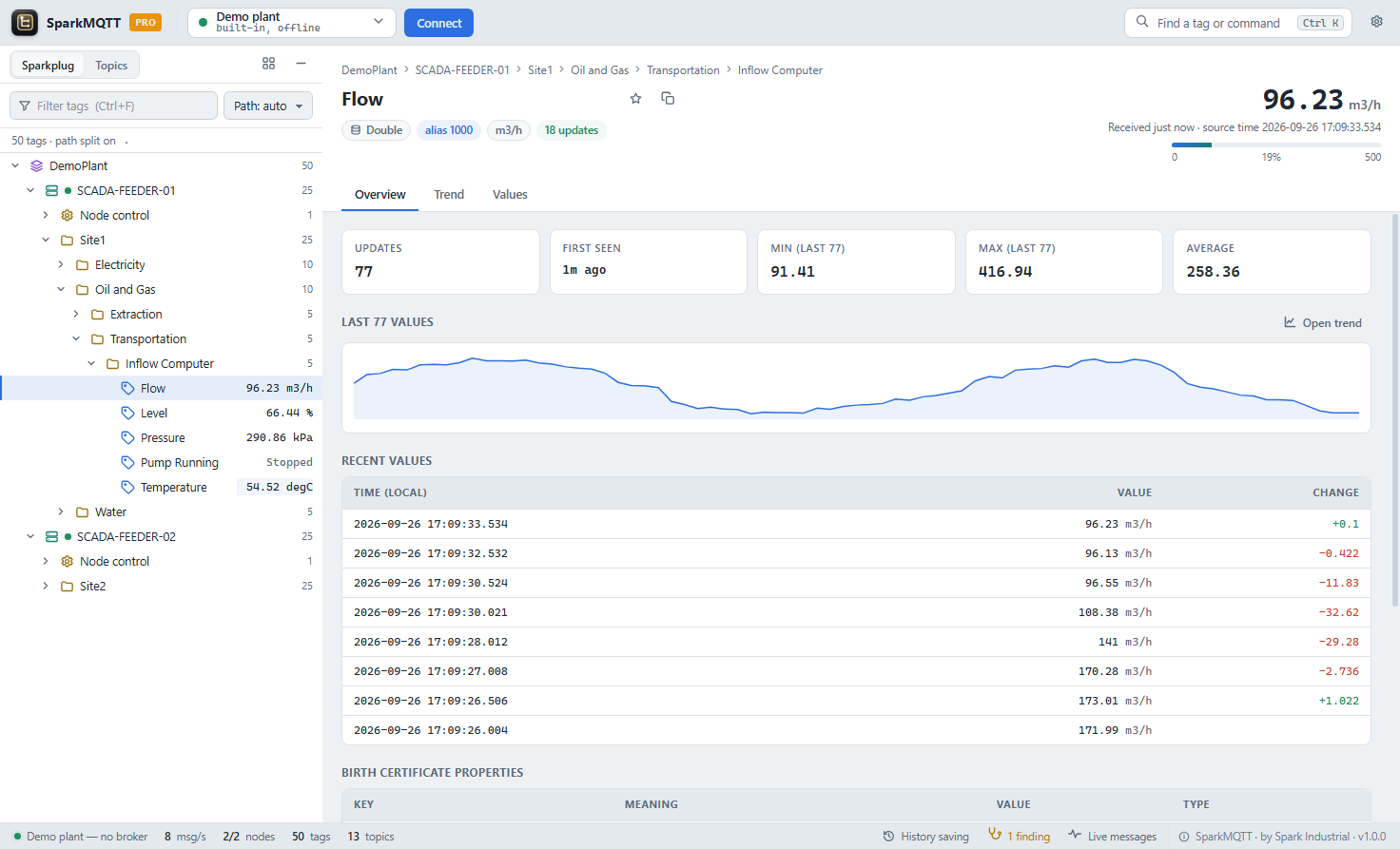The image size is (1400, 849).
Task: Click the Water folder icon
Action: [82, 511]
